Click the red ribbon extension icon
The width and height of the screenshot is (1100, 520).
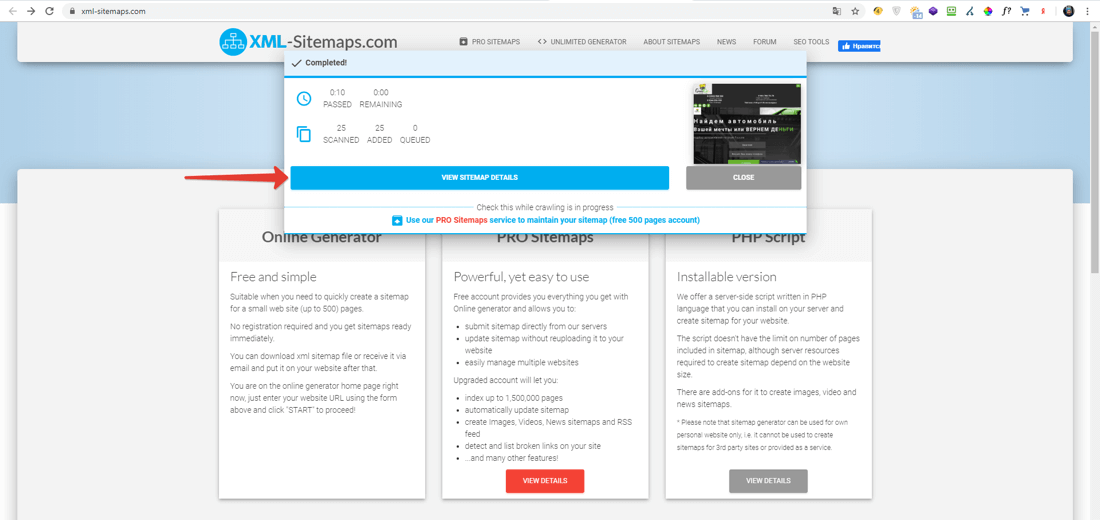click(1043, 11)
